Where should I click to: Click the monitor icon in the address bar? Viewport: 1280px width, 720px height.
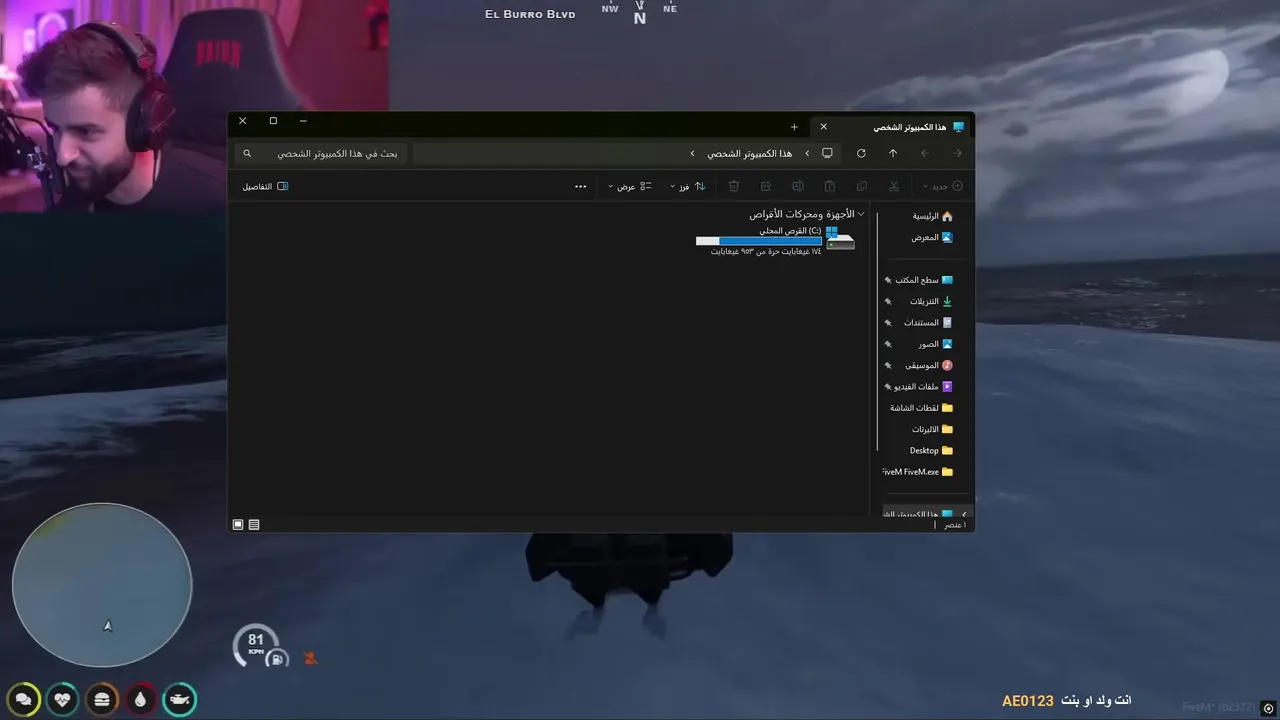[827, 153]
